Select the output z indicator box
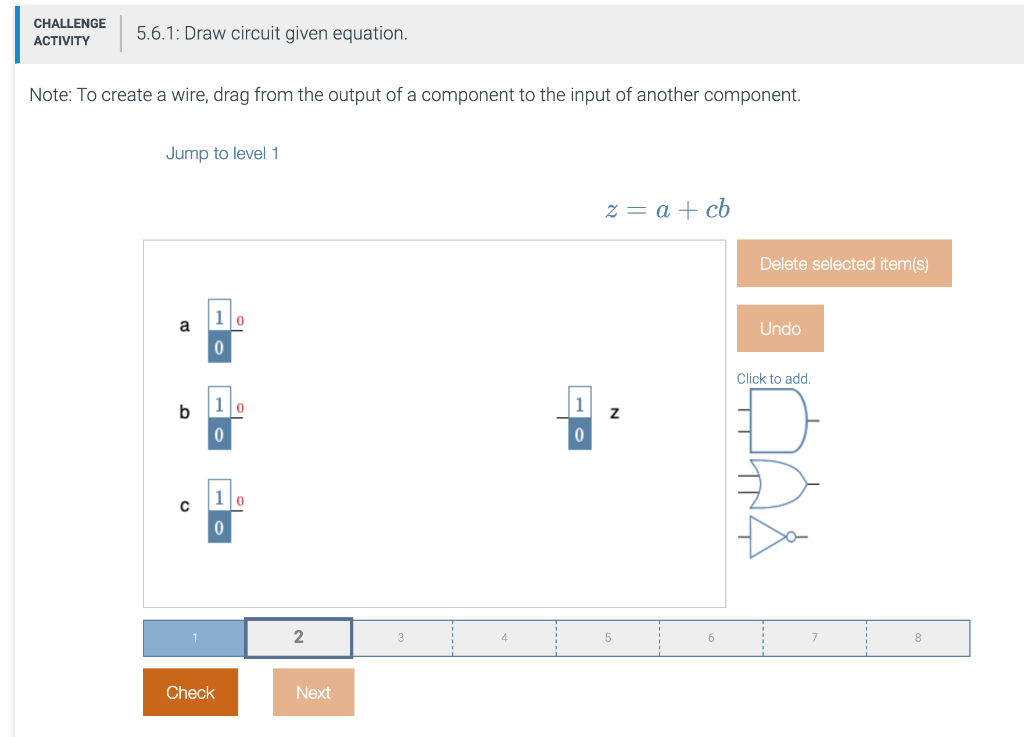The width and height of the screenshot is (1024, 737). pyautogui.click(x=579, y=417)
